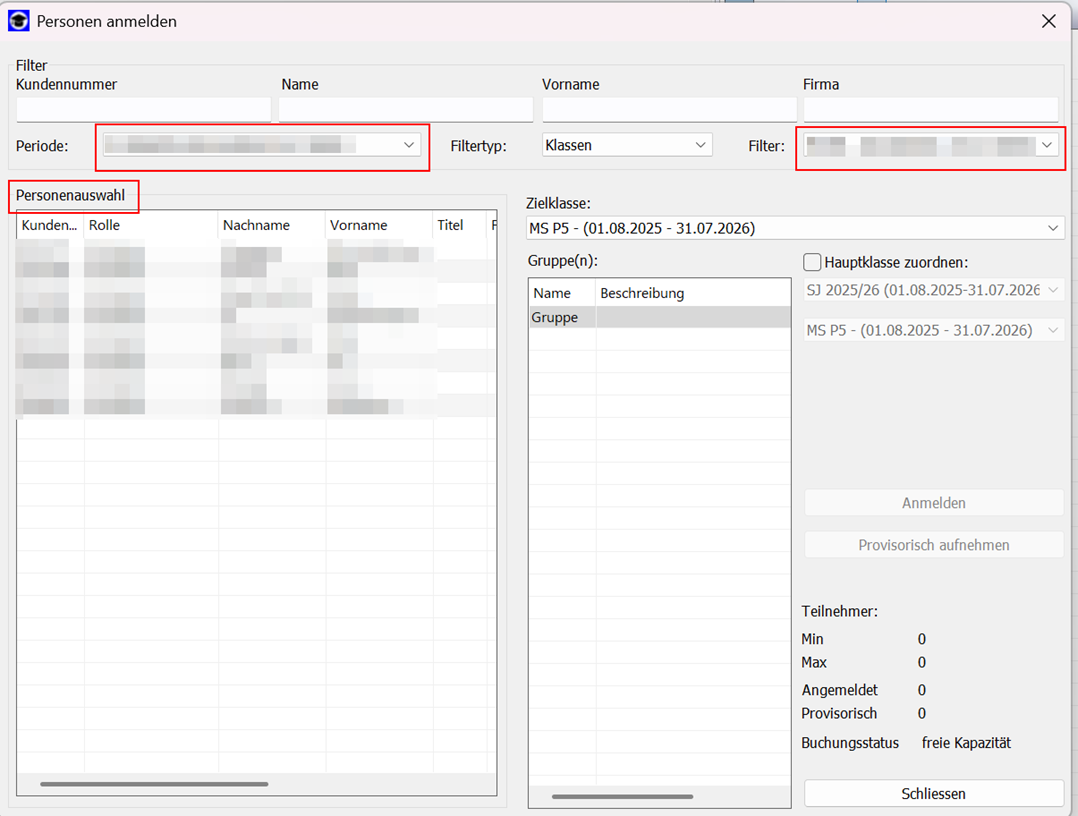
Task: Open the Periode dropdown
Action: (x=262, y=146)
